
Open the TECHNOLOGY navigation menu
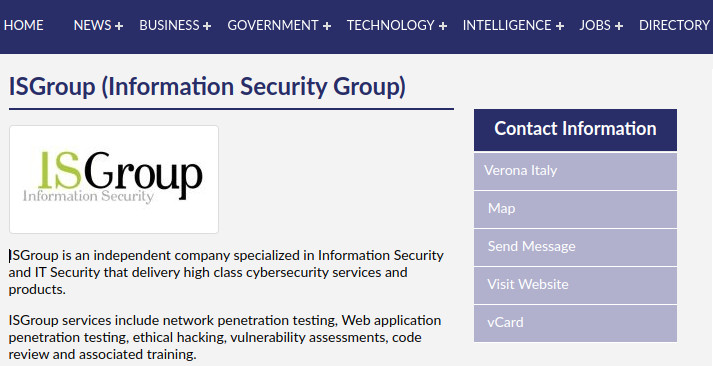(391, 25)
